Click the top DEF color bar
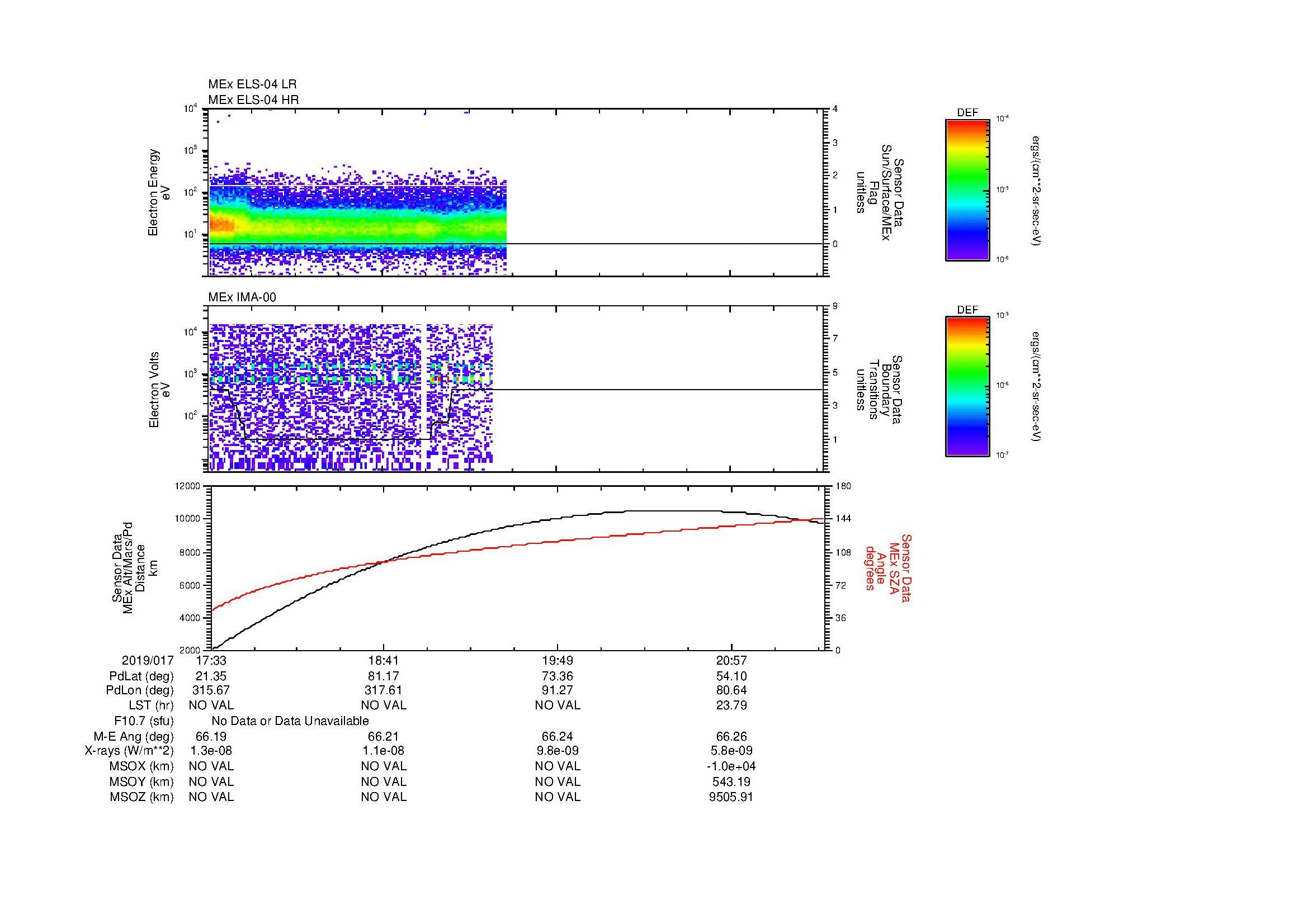 967,190
